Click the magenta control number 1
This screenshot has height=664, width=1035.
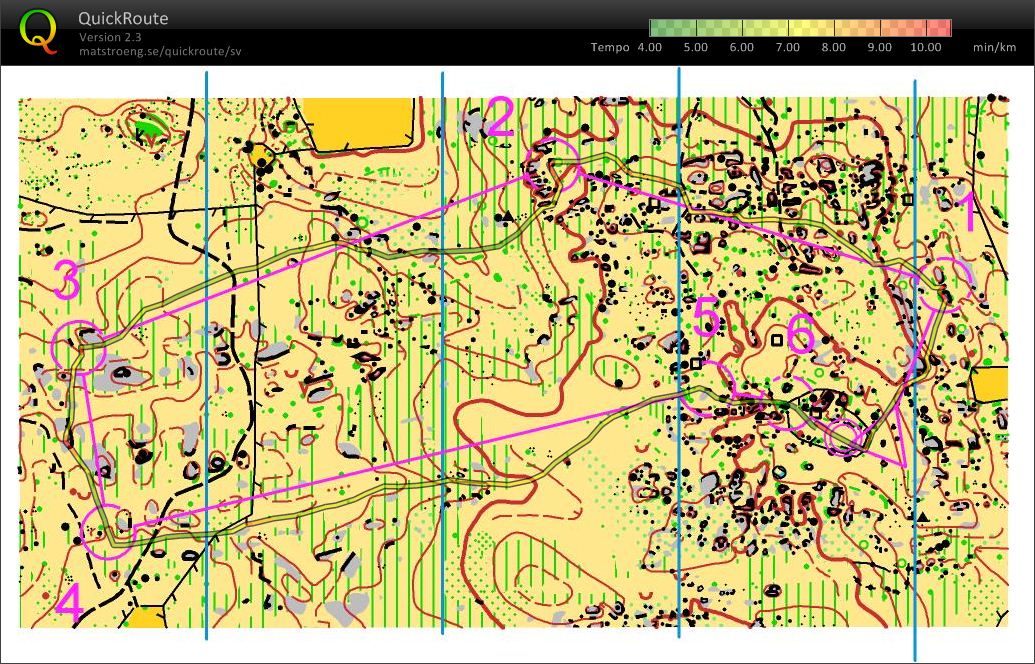coord(966,212)
